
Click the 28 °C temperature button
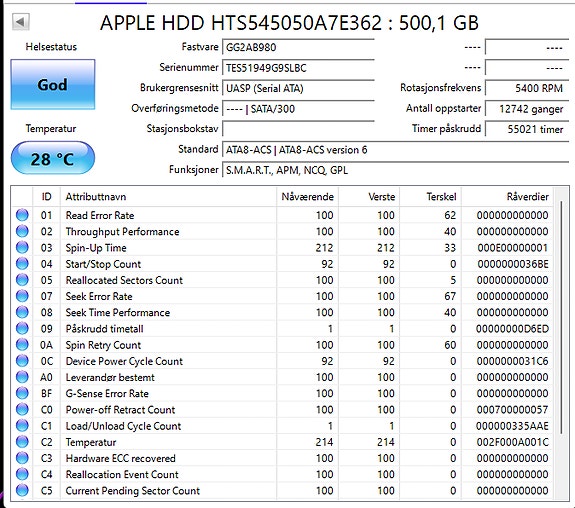[x=53, y=158]
